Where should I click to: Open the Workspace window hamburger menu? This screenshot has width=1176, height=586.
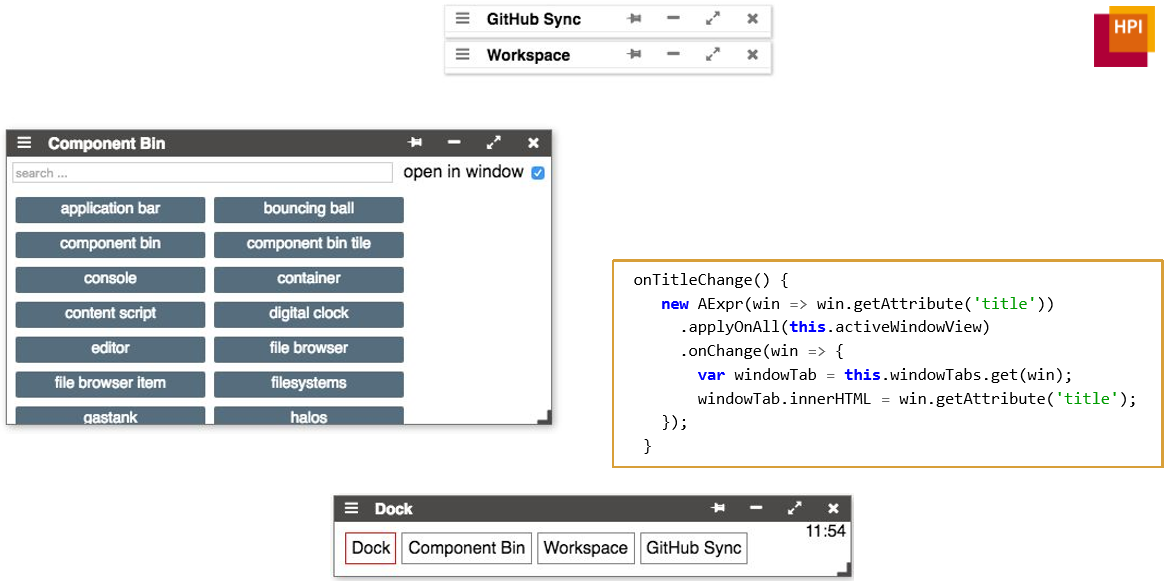point(462,55)
